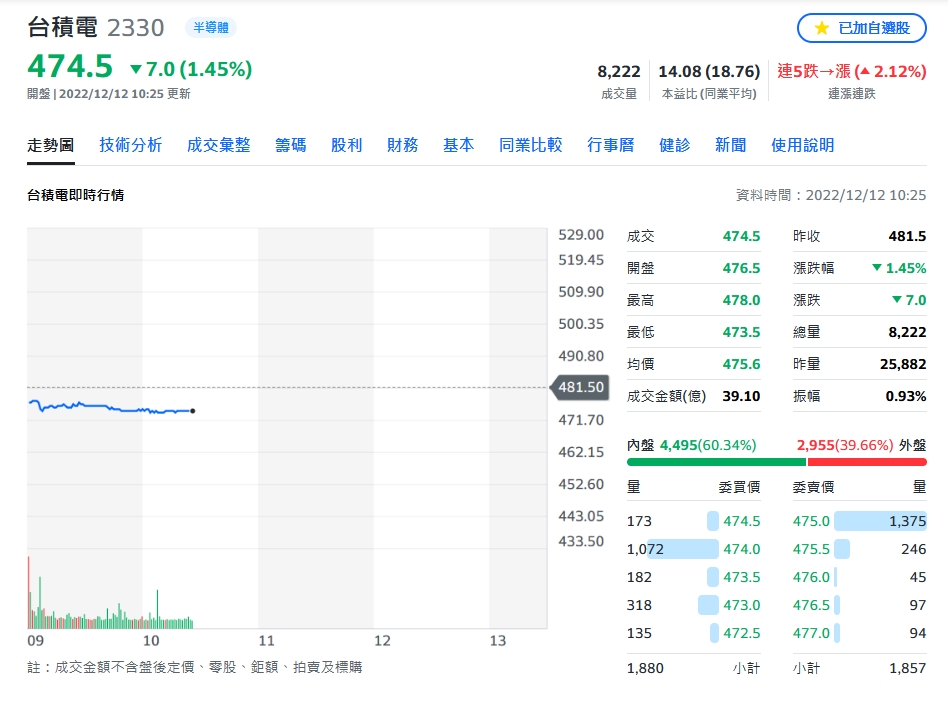
Task: Open the 同業比較 tab
Action: coord(530,145)
